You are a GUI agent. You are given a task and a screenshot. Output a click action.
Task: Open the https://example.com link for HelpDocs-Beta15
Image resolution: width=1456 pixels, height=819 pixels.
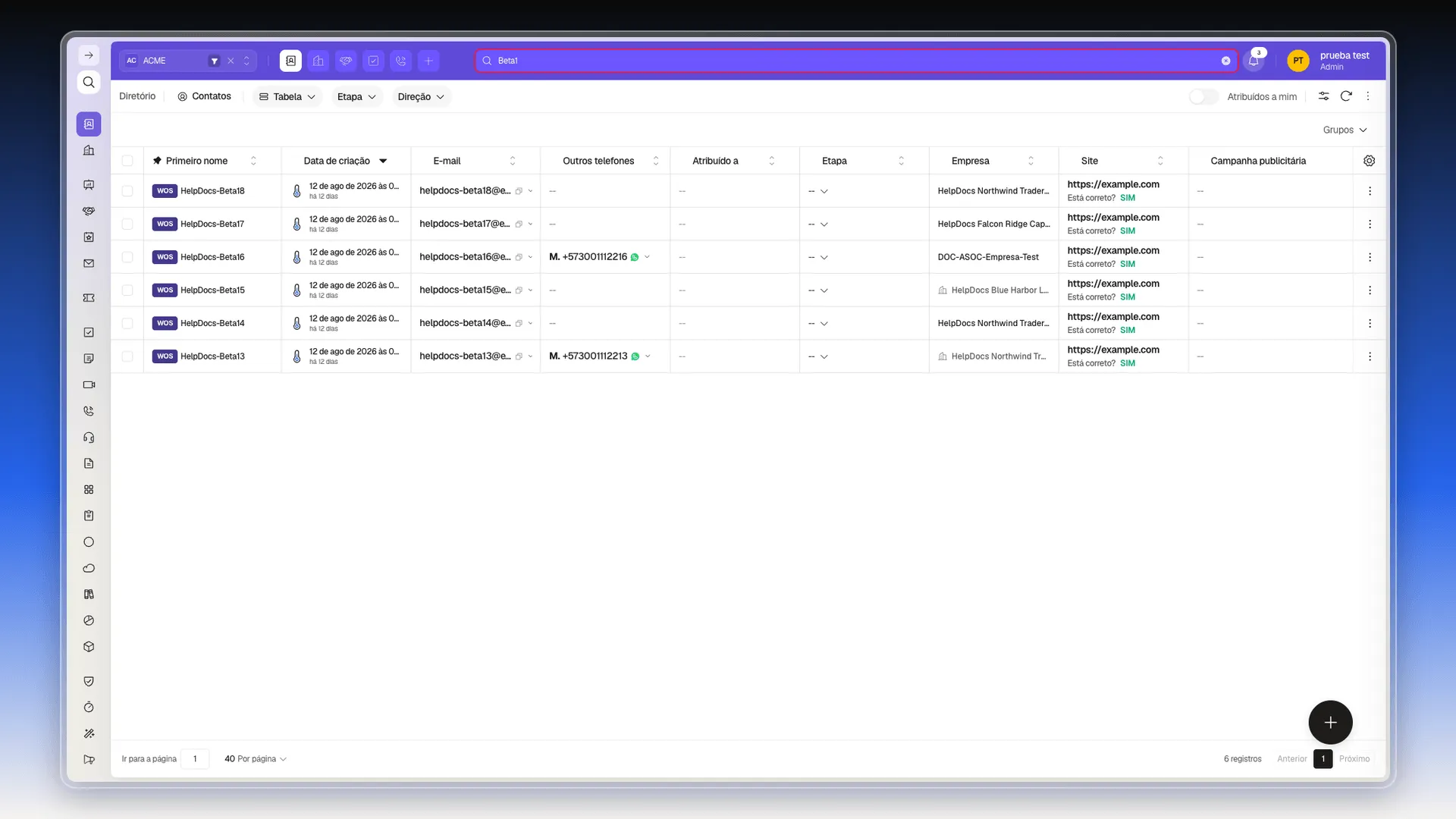point(1113,284)
